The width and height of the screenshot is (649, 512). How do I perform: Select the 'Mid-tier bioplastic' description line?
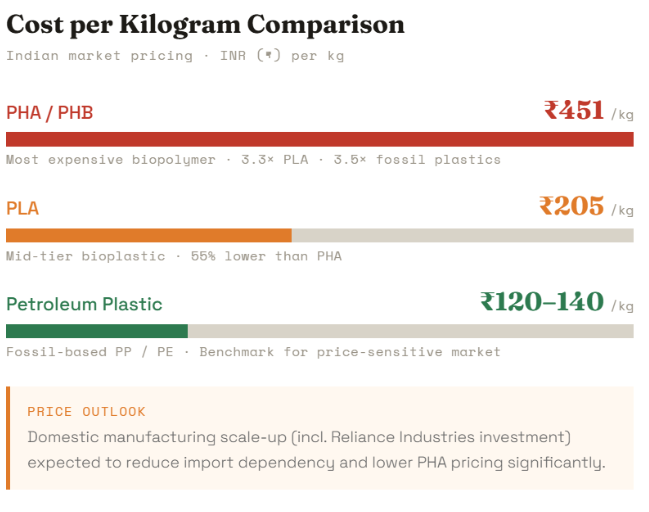pos(174,256)
